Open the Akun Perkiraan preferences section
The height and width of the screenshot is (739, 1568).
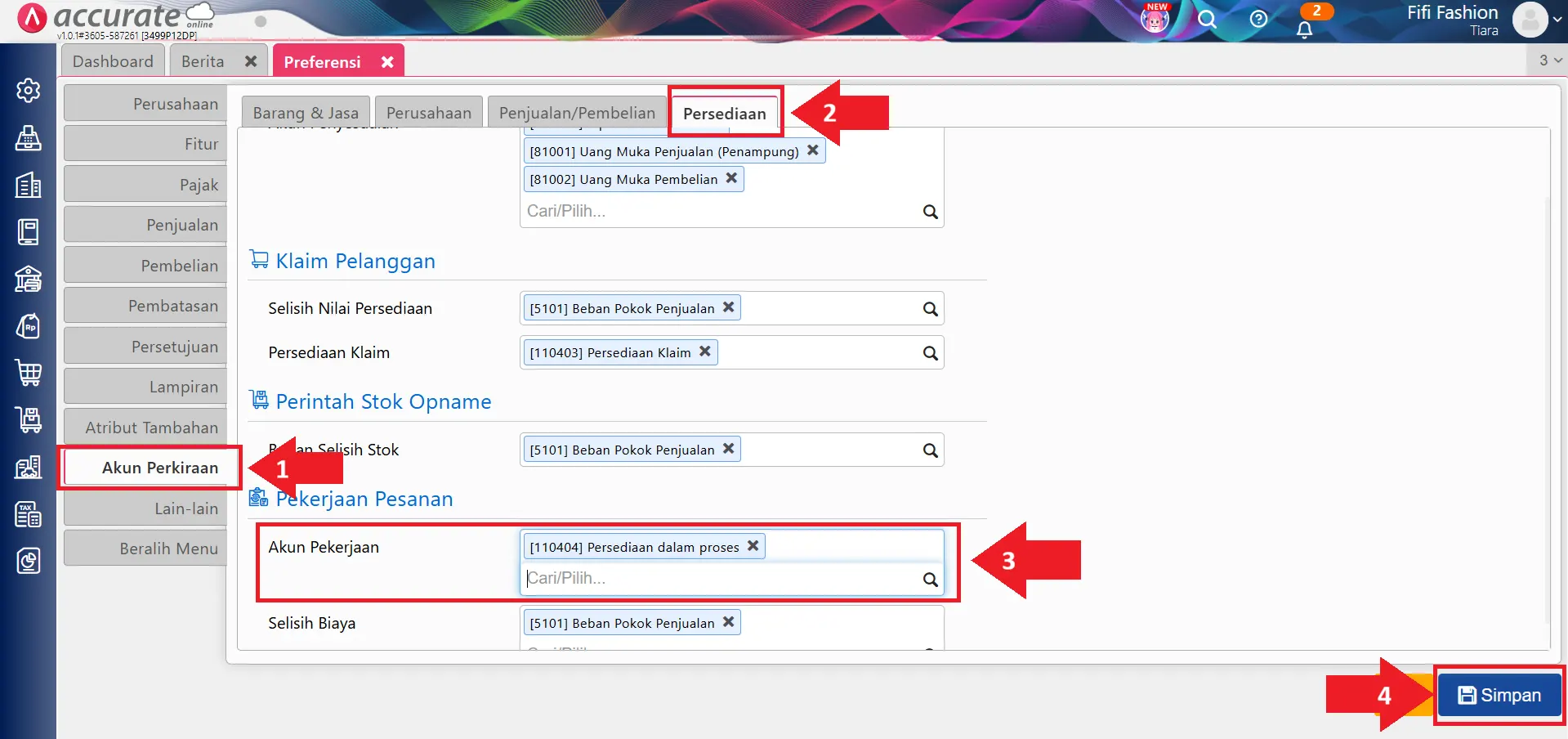[151, 468]
